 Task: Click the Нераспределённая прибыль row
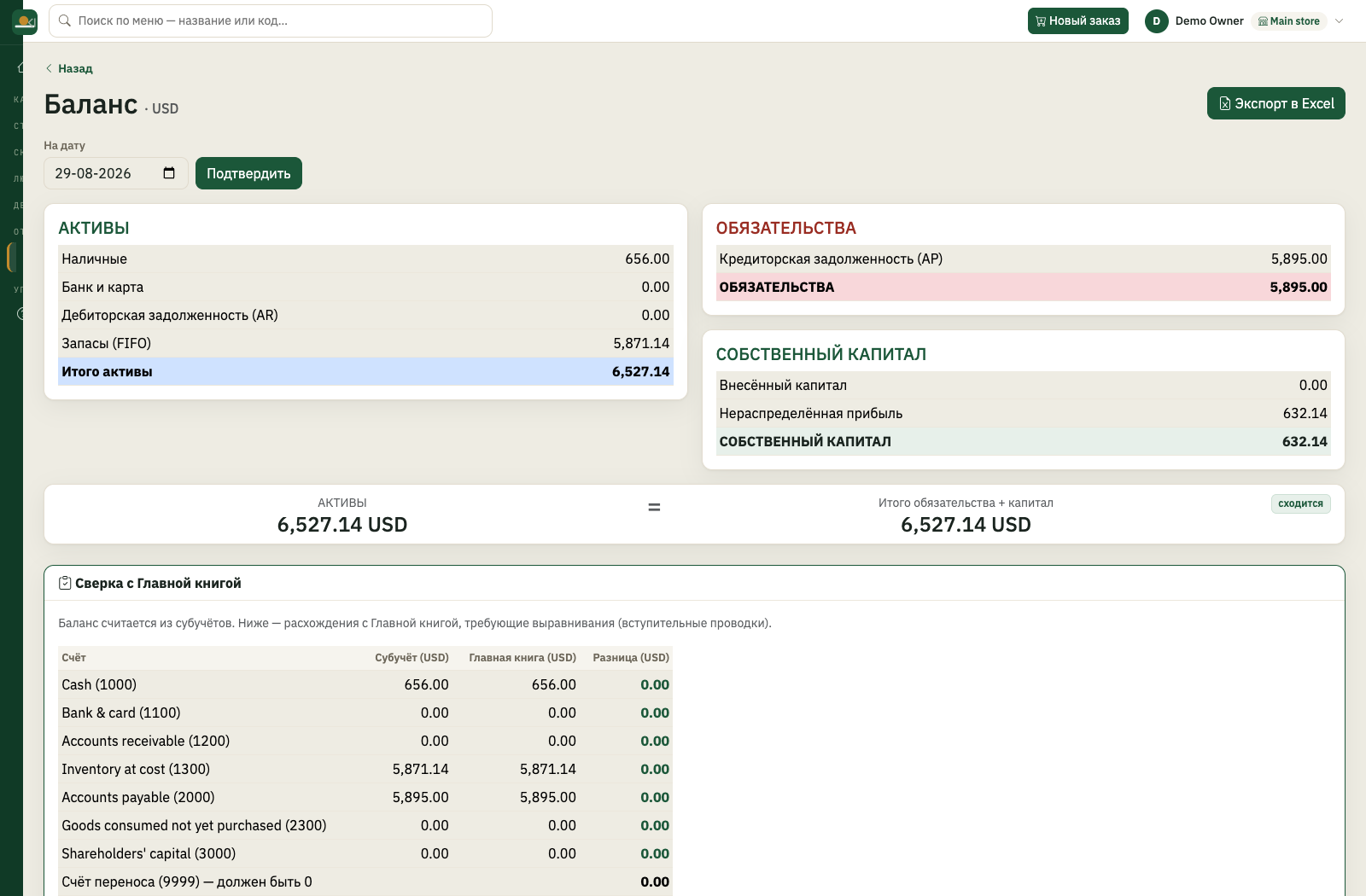tap(1023, 413)
